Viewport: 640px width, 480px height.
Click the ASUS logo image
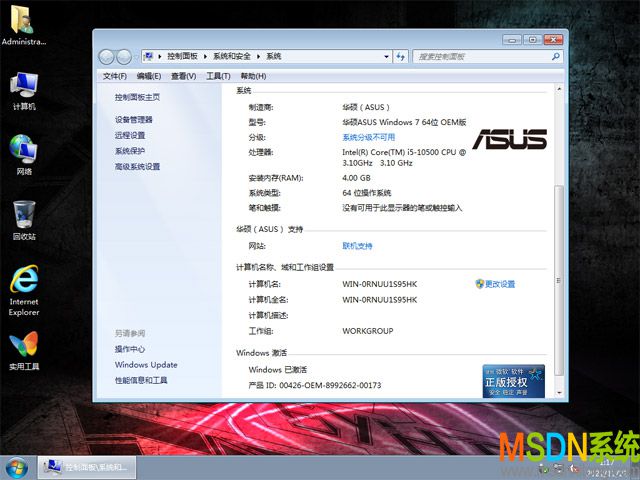[510, 139]
